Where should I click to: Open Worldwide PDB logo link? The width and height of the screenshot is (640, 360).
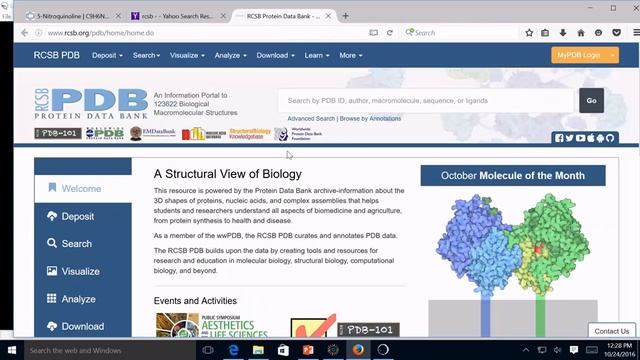coord(105,133)
